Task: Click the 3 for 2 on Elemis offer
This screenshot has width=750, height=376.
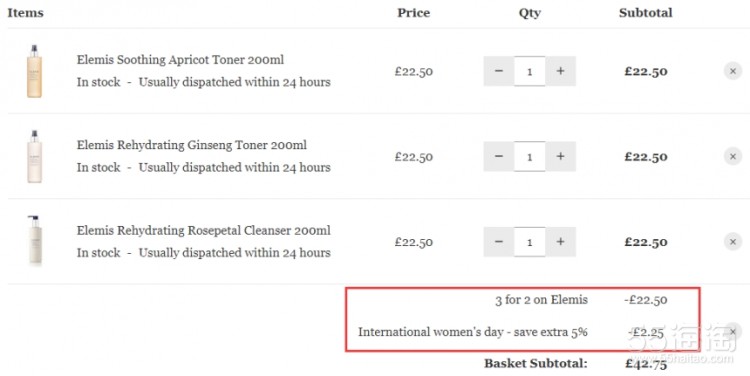Action: (x=541, y=300)
